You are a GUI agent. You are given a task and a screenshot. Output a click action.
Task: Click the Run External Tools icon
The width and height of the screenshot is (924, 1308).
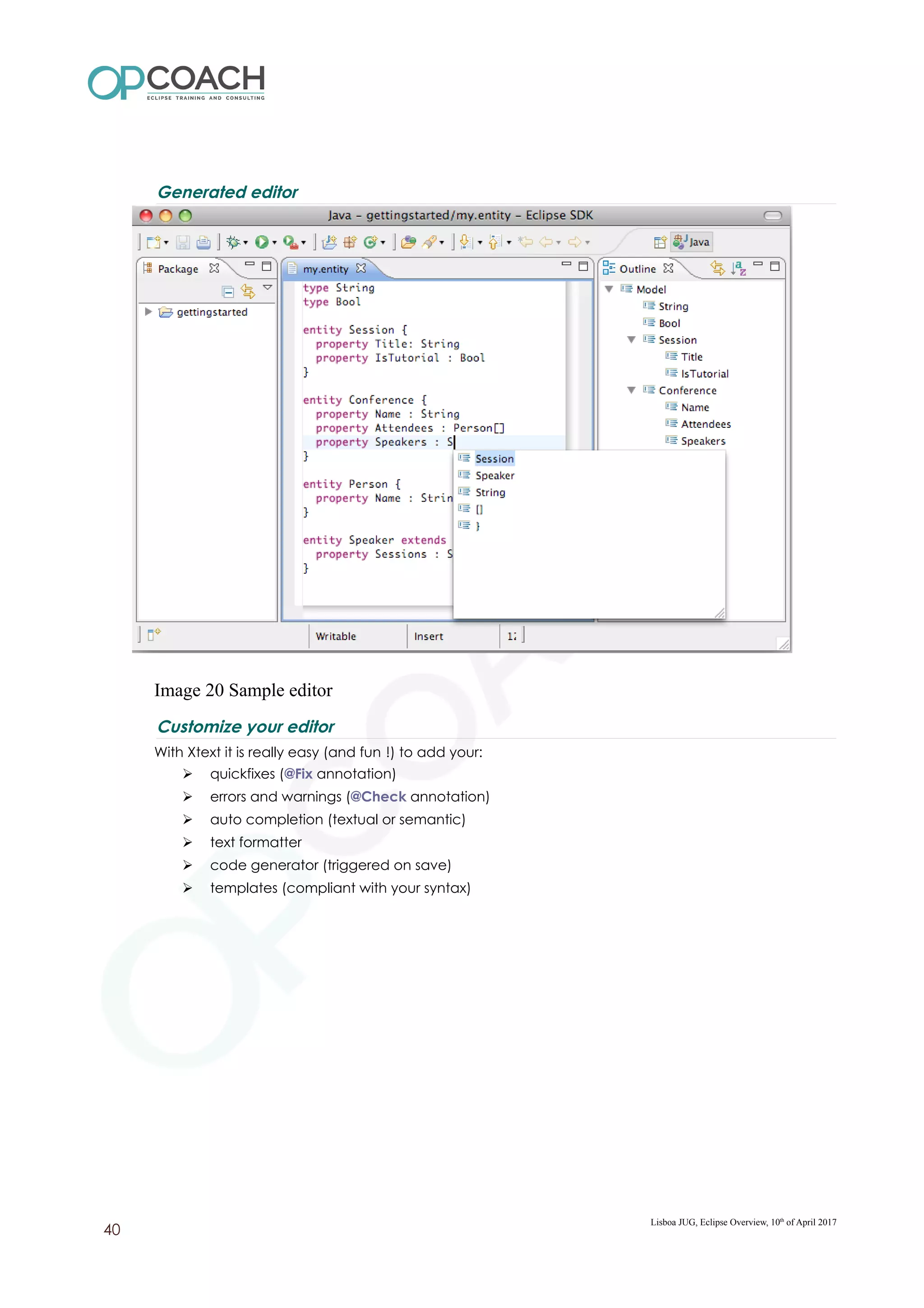tap(291, 242)
